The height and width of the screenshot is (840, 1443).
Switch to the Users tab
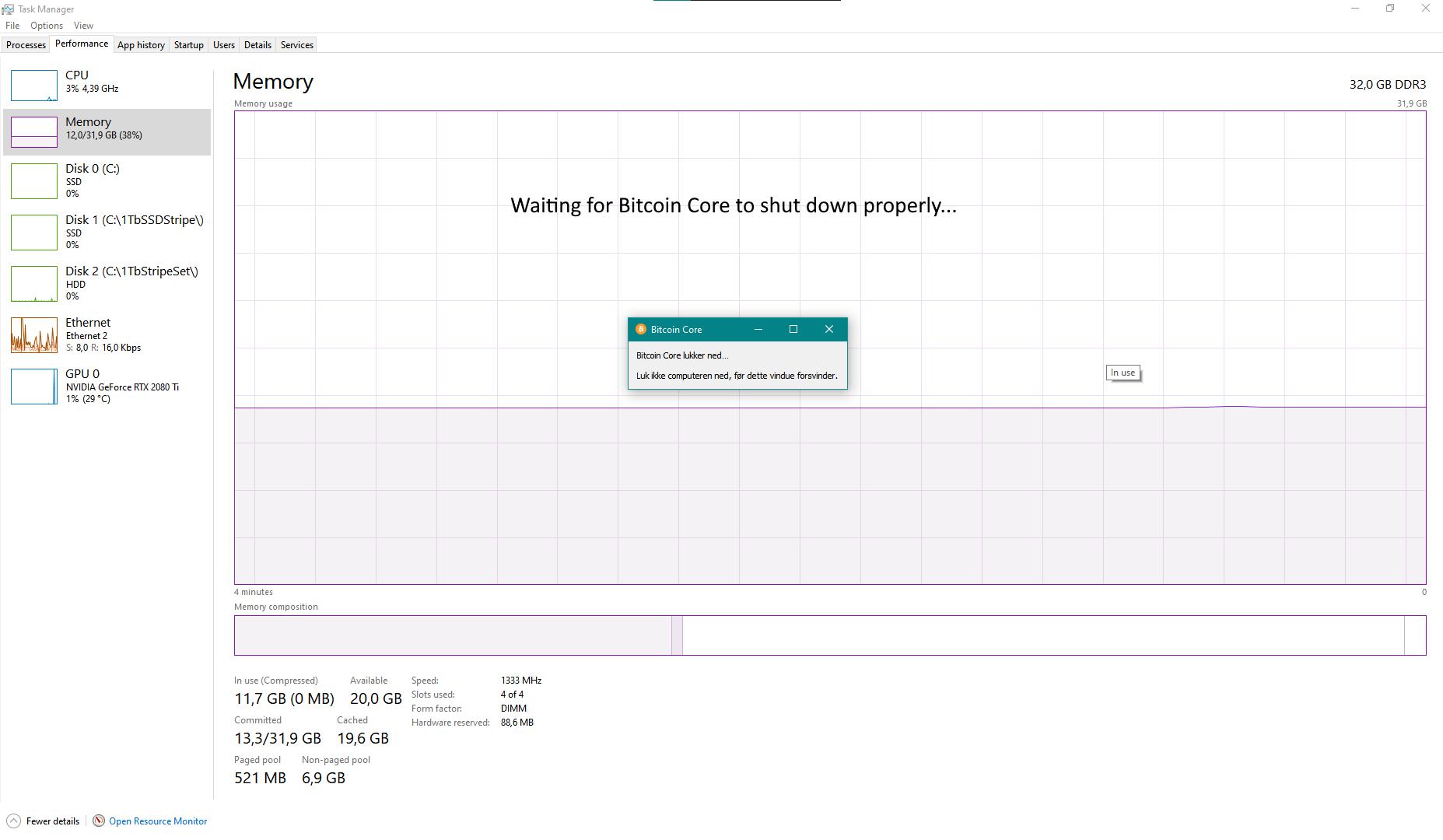coord(224,45)
